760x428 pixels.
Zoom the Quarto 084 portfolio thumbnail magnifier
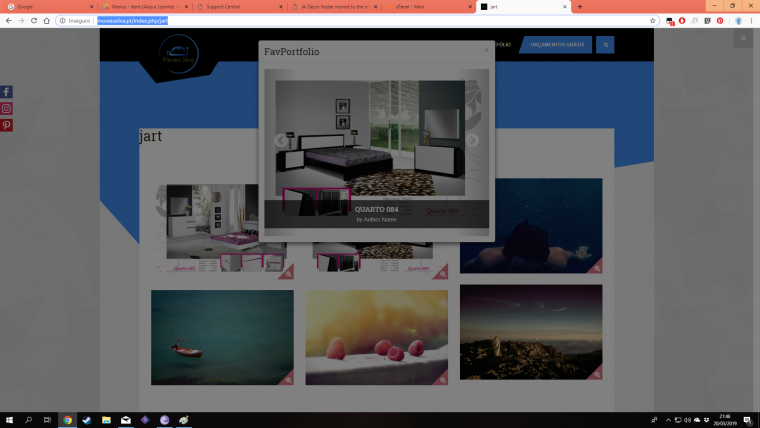tap(442, 274)
